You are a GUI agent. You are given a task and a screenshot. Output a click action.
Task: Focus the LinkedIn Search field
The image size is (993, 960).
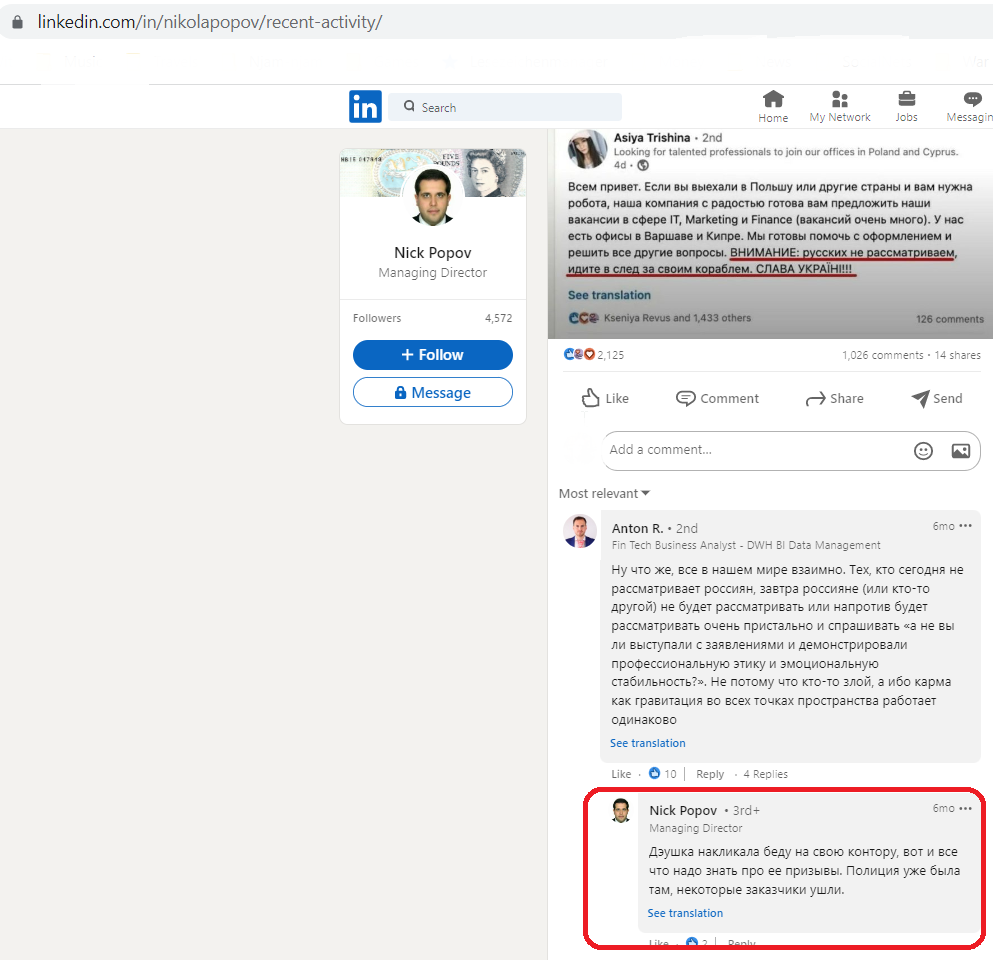point(505,107)
